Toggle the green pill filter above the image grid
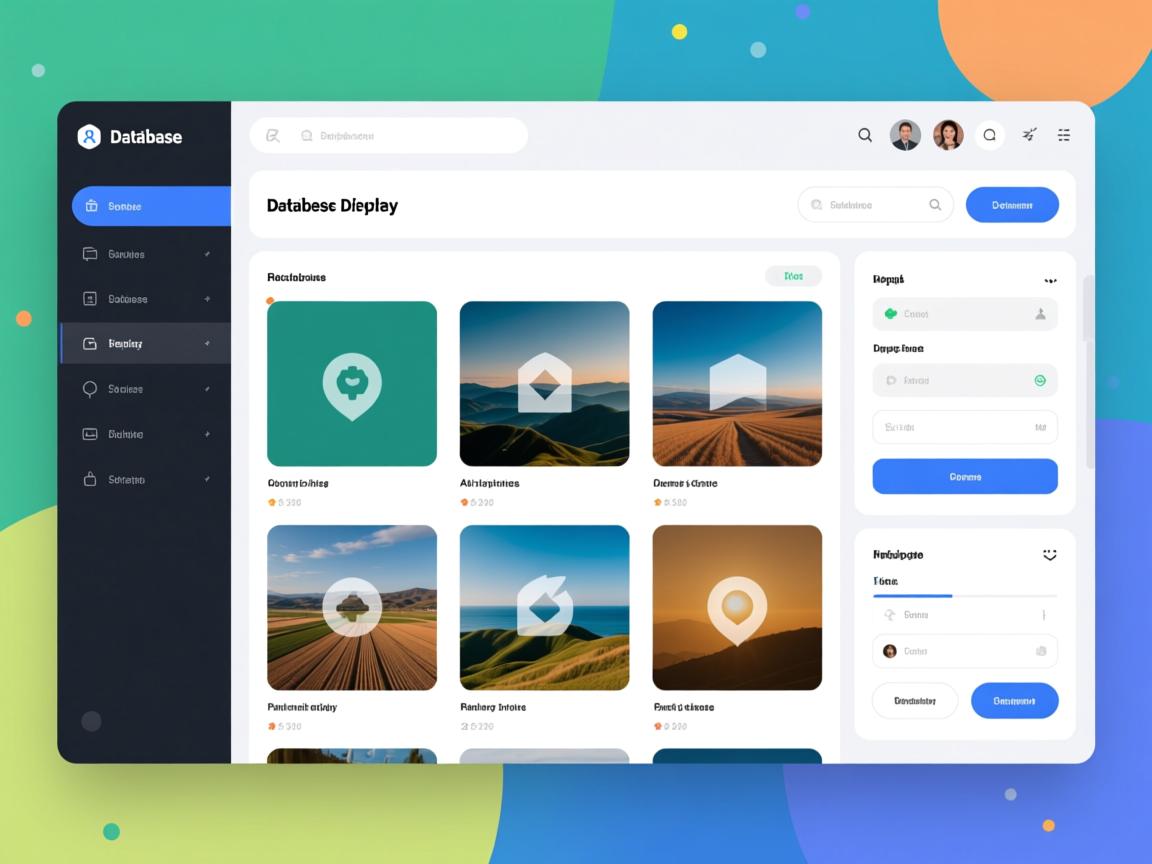Viewport: 1152px width, 864px height. click(793, 276)
